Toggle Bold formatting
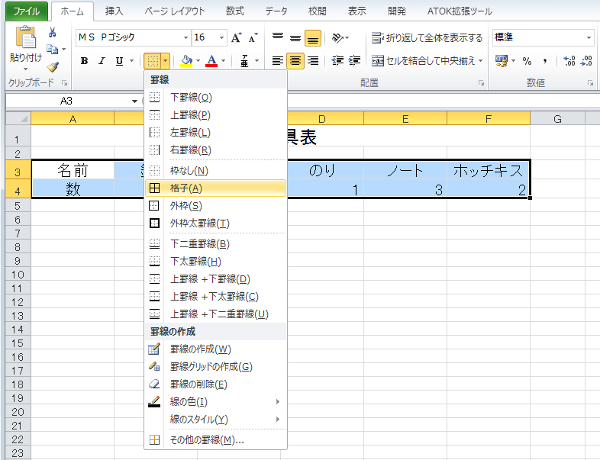Image resolution: width=600 pixels, height=460 pixels. click(x=84, y=61)
